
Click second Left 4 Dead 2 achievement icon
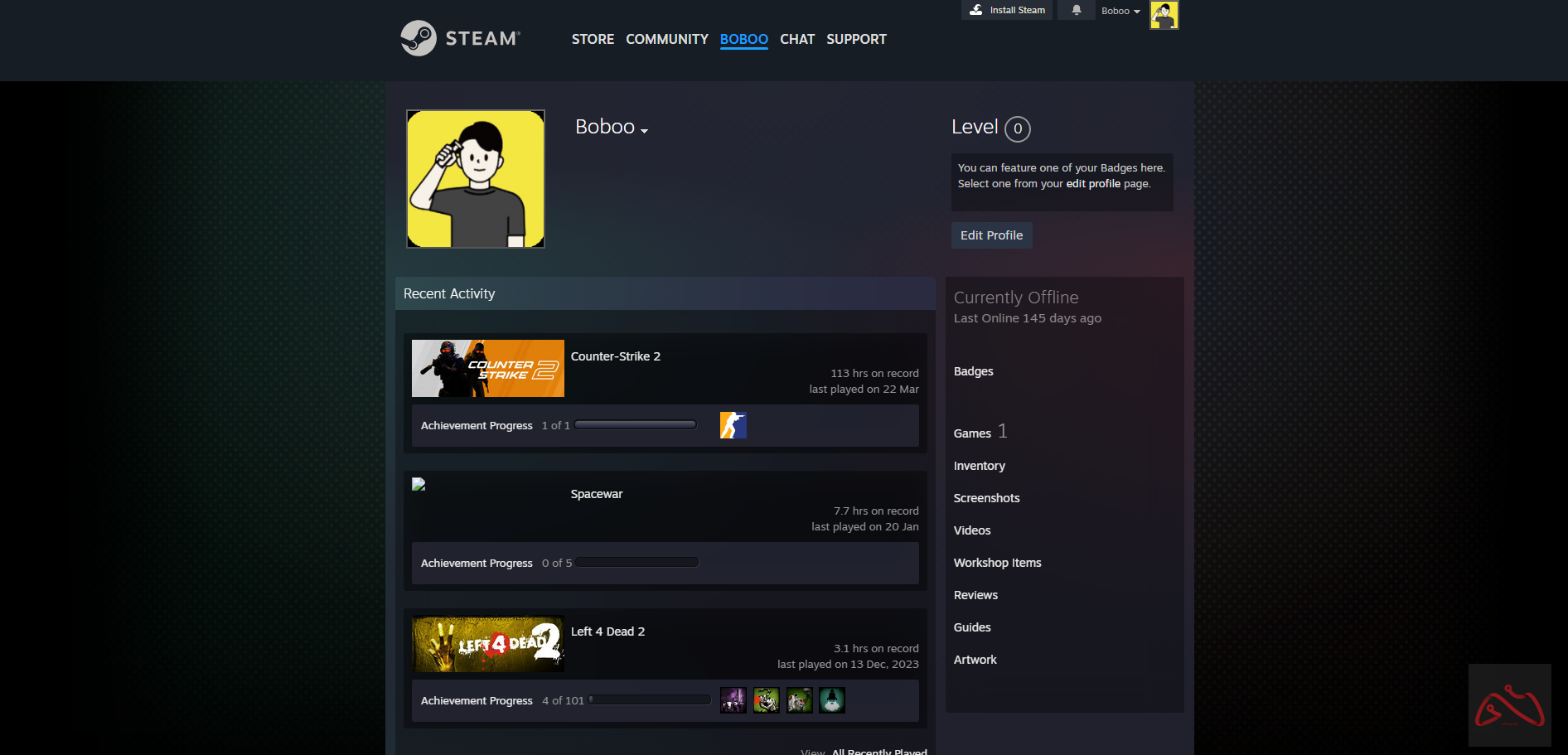[766, 700]
